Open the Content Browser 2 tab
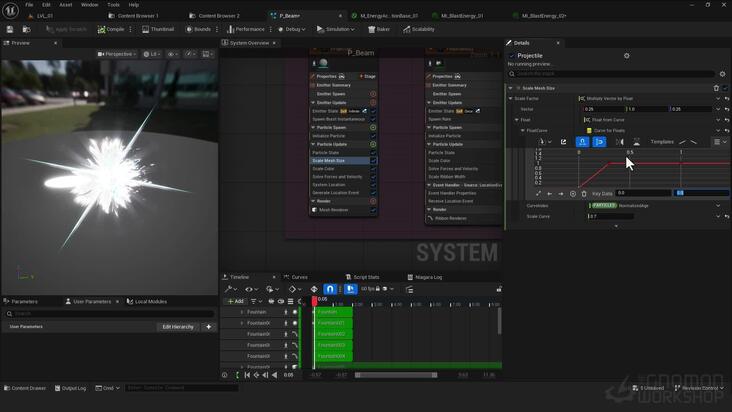This screenshot has width=732, height=412. click(x=215, y=15)
